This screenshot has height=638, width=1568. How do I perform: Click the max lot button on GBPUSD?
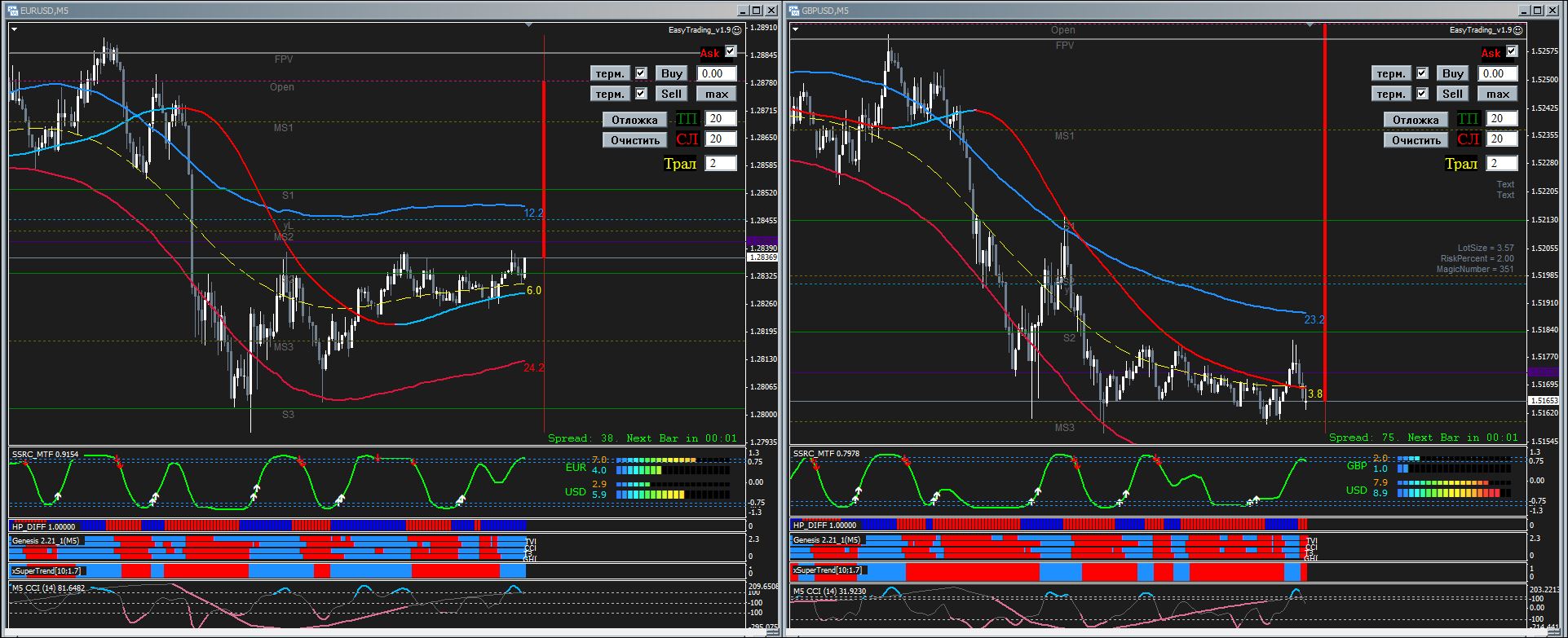click(x=1498, y=94)
